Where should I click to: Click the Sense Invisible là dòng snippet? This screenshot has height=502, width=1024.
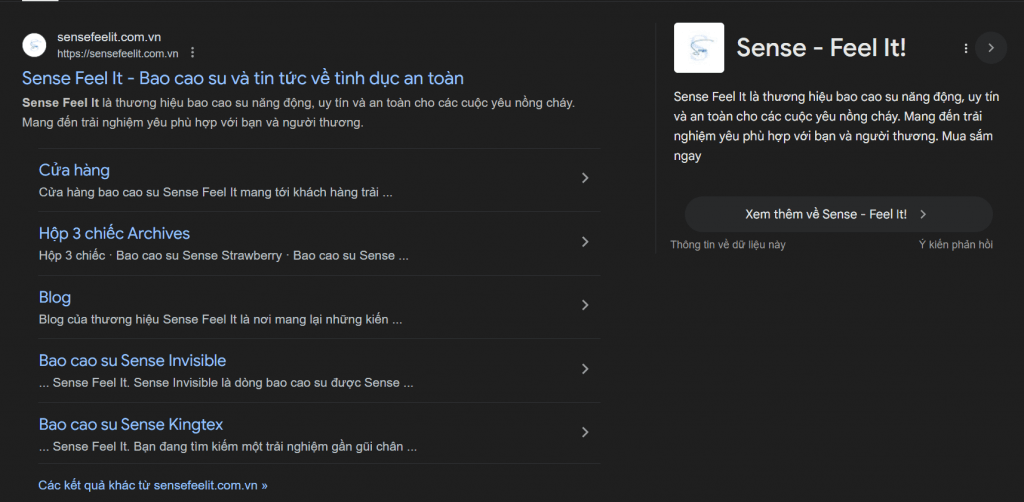coord(226,383)
